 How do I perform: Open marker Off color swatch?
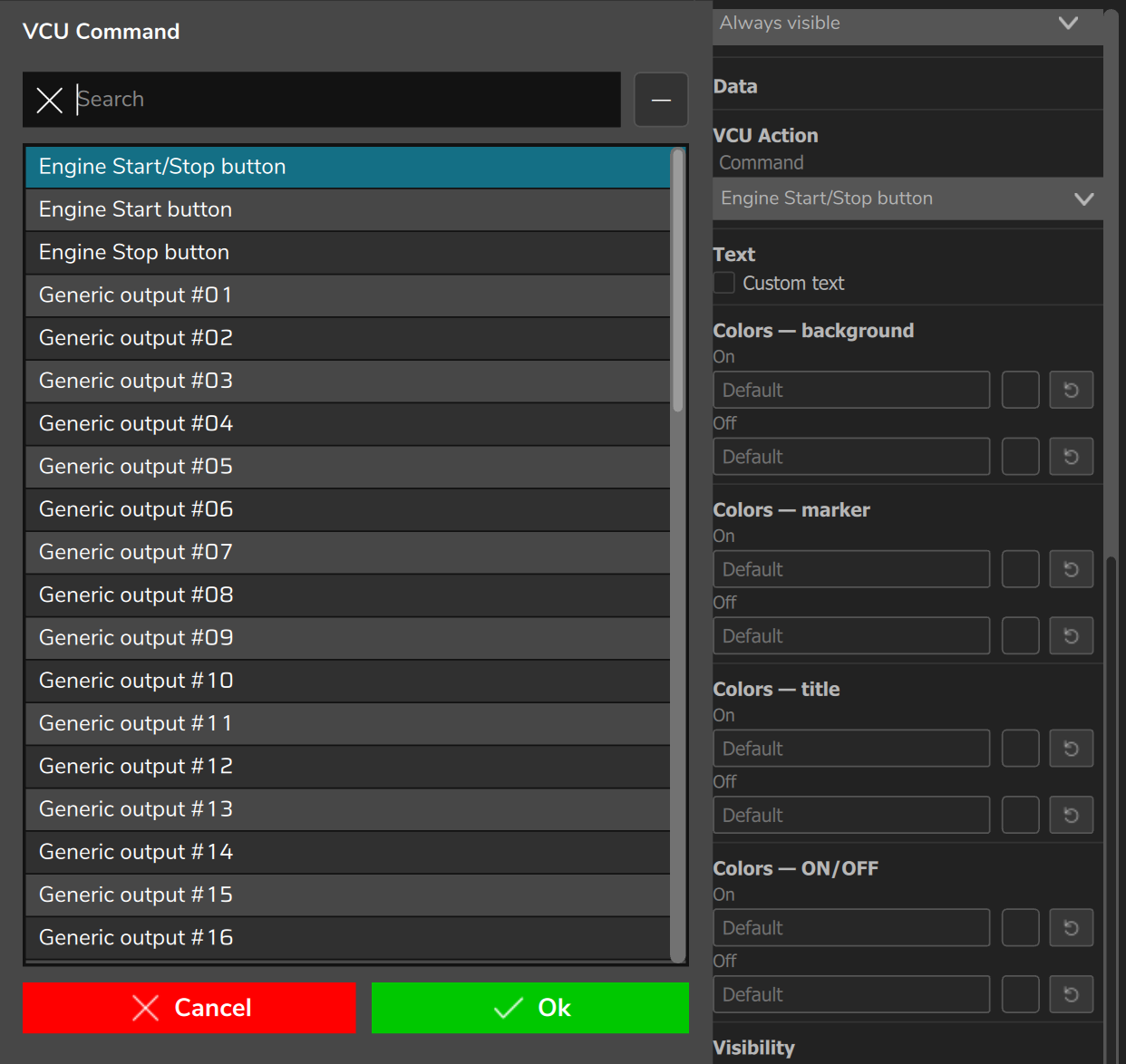1021,636
